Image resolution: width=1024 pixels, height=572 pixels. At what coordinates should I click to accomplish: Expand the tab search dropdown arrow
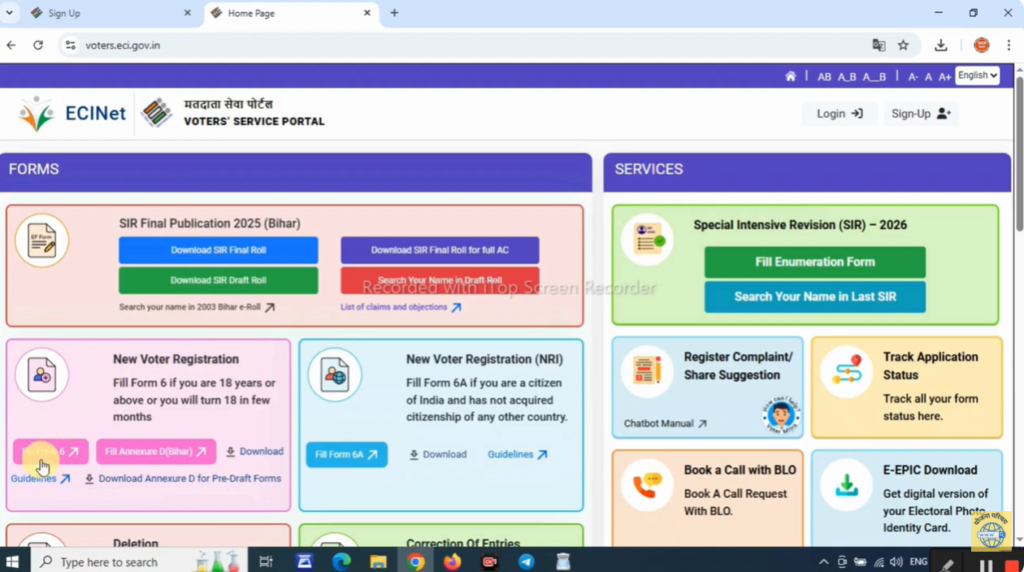point(12,13)
